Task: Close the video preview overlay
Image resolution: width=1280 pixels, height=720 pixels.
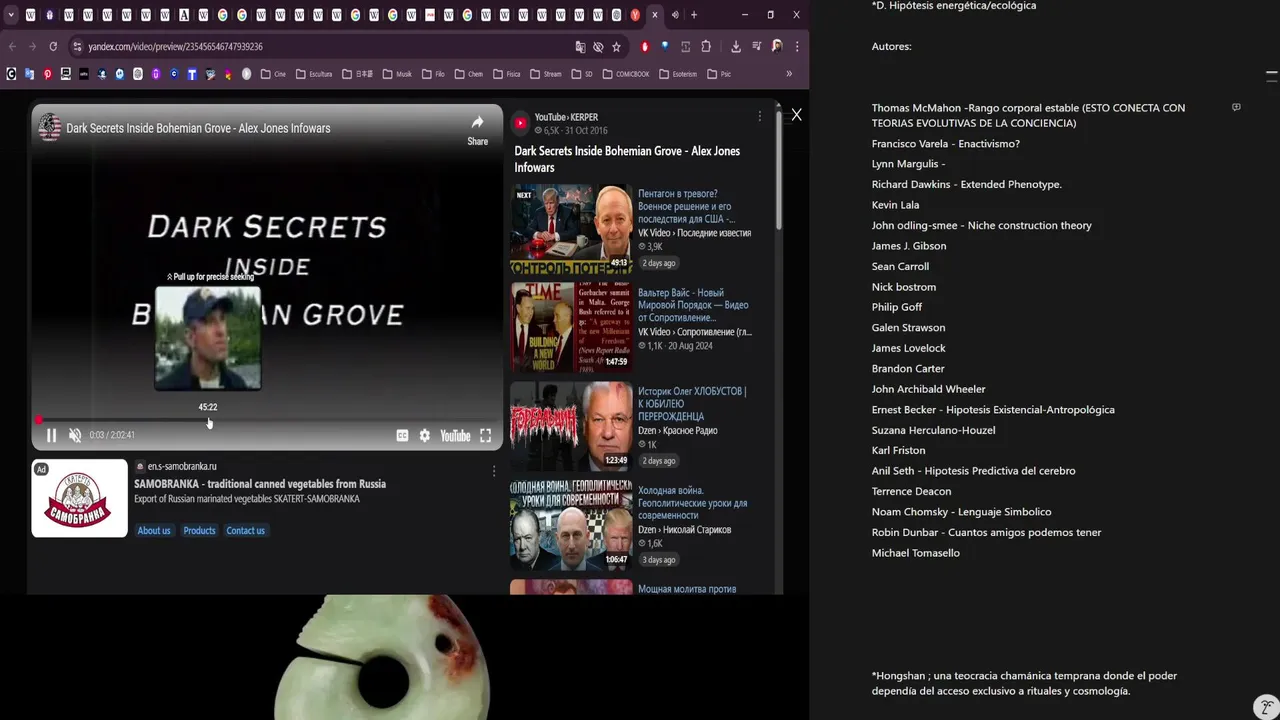Action: pos(796,115)
